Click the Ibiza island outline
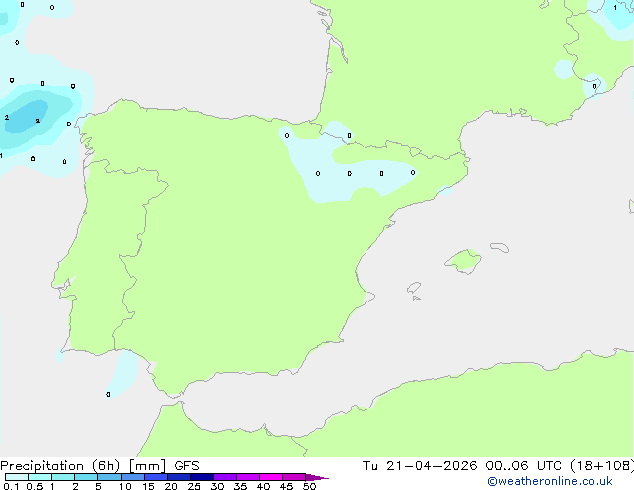This screenshot has height=490, width=634. pyautogui.click(x=414, y=288)
